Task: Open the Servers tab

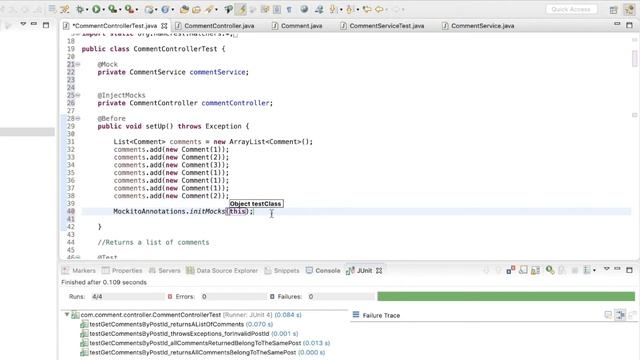Action: pos(164,271)
